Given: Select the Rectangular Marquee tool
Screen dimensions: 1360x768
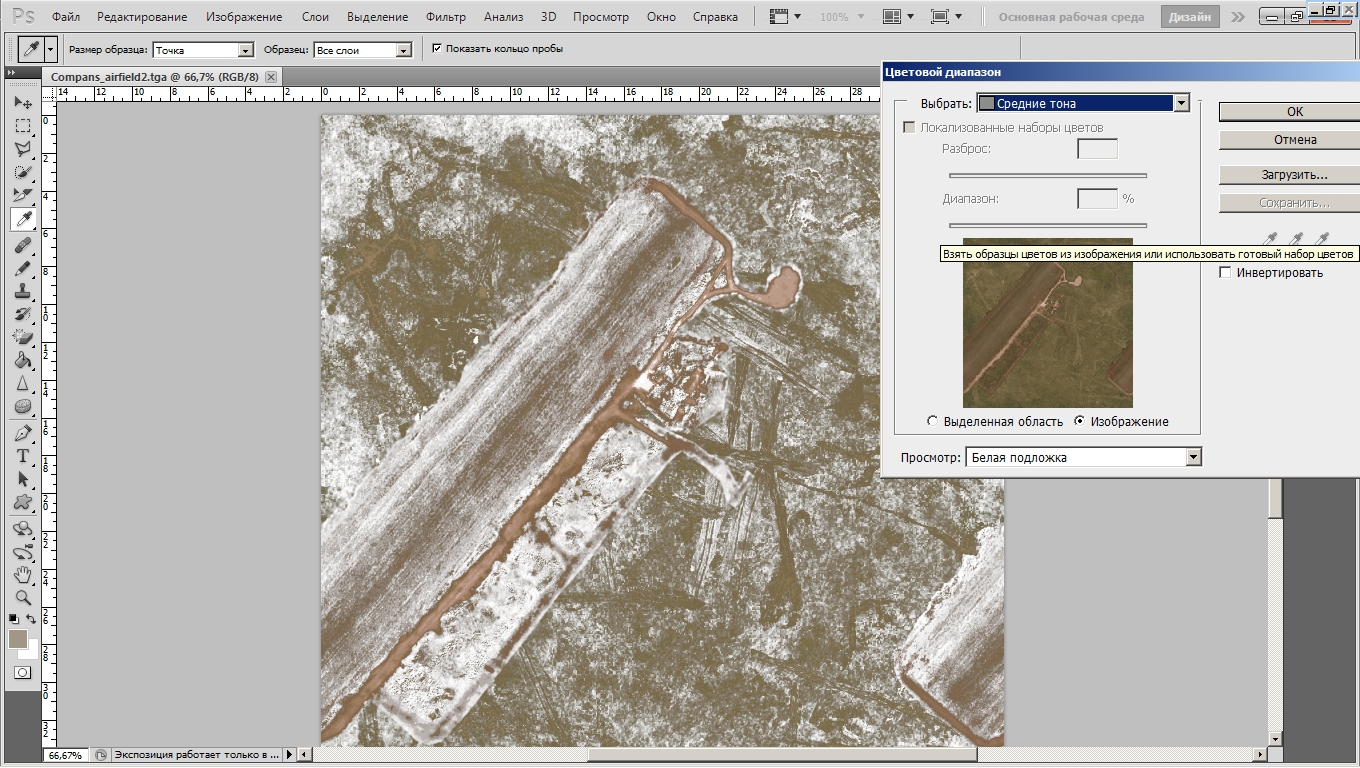Looking at the screenshot, I should [x=22, y=126].
